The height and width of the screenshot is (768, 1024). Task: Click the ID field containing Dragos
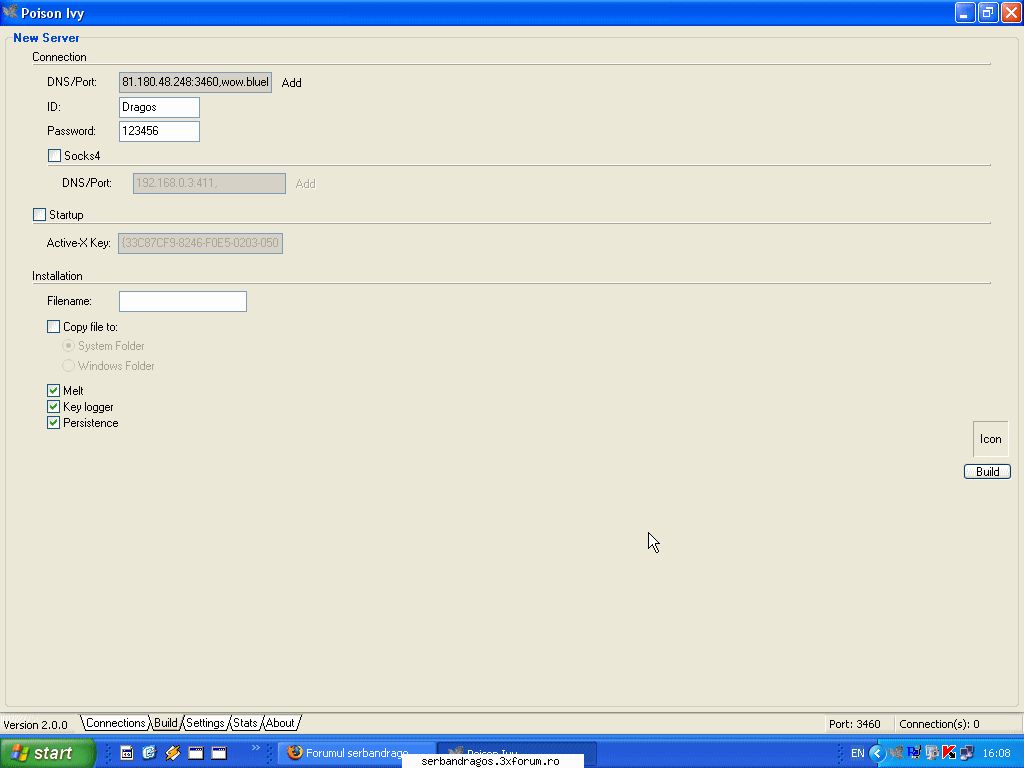(159, 107)
